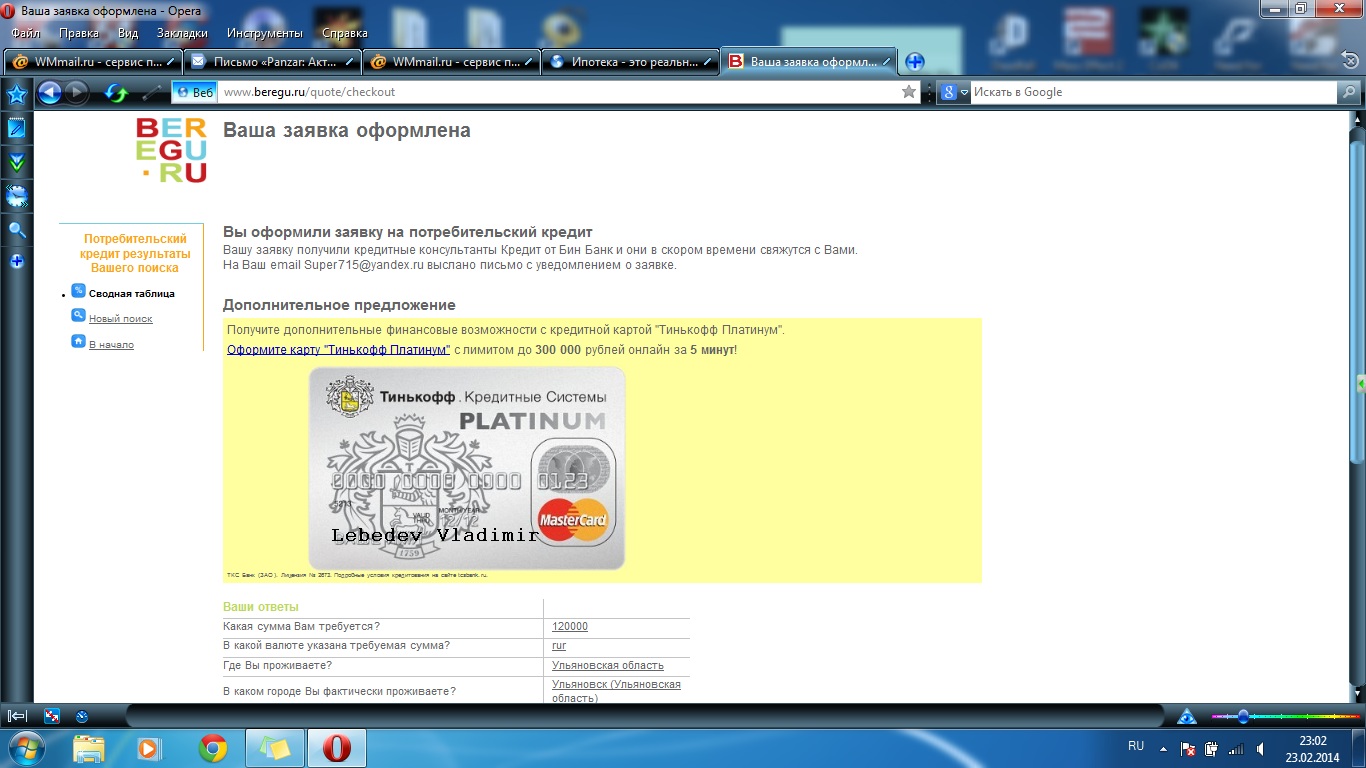Screen dimensions: 1366x768
Task: Click the Веб security badge in address bar
Action: (x=194, y=92)
